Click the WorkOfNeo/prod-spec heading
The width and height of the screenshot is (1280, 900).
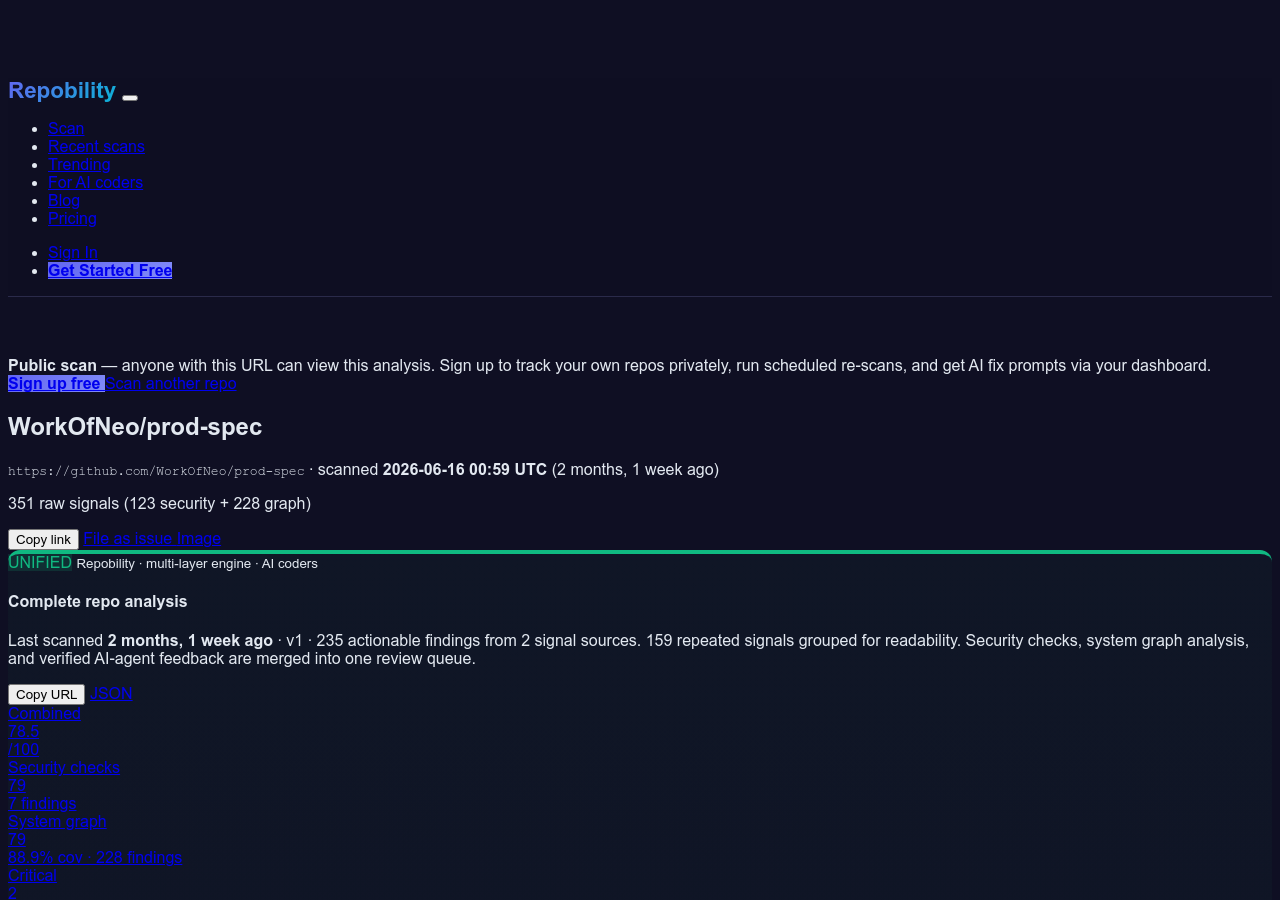point(135,427)
